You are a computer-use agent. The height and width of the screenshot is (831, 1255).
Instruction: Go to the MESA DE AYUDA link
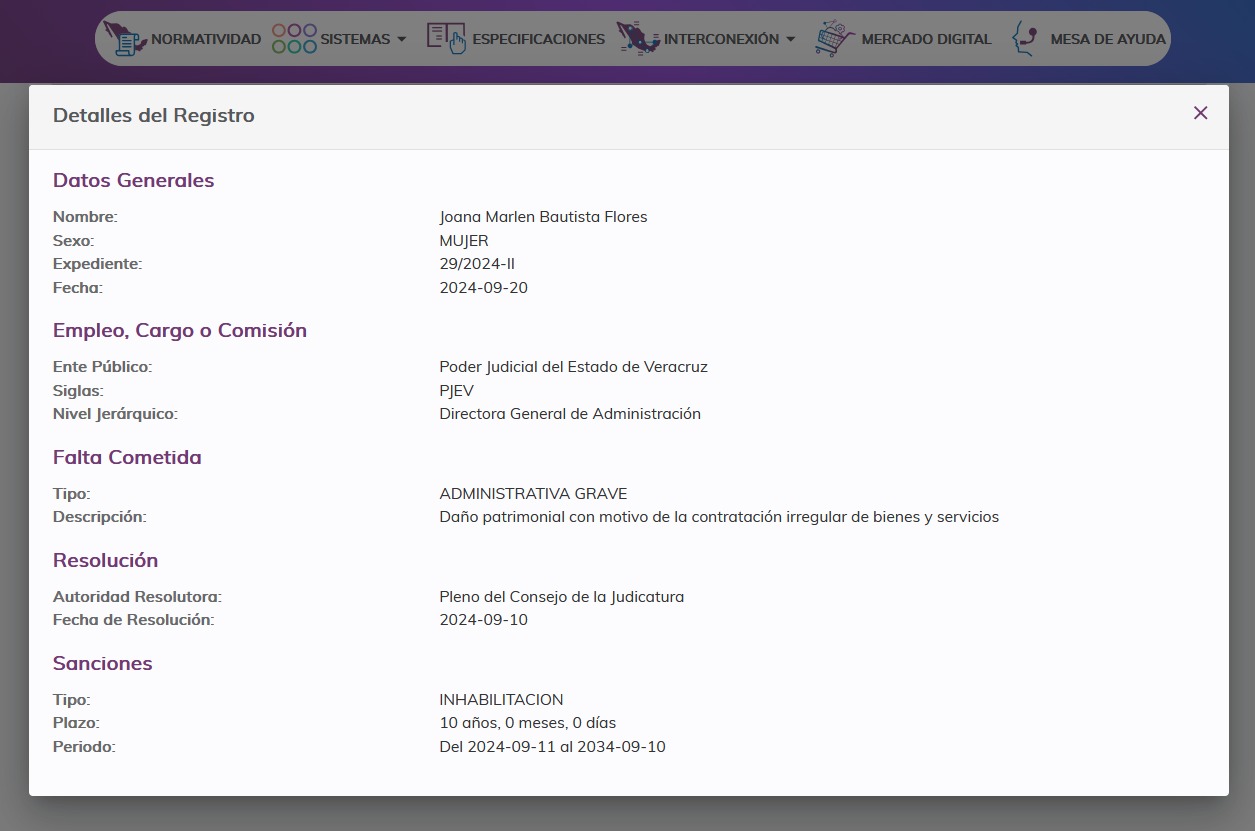[x=1107, y=39]
